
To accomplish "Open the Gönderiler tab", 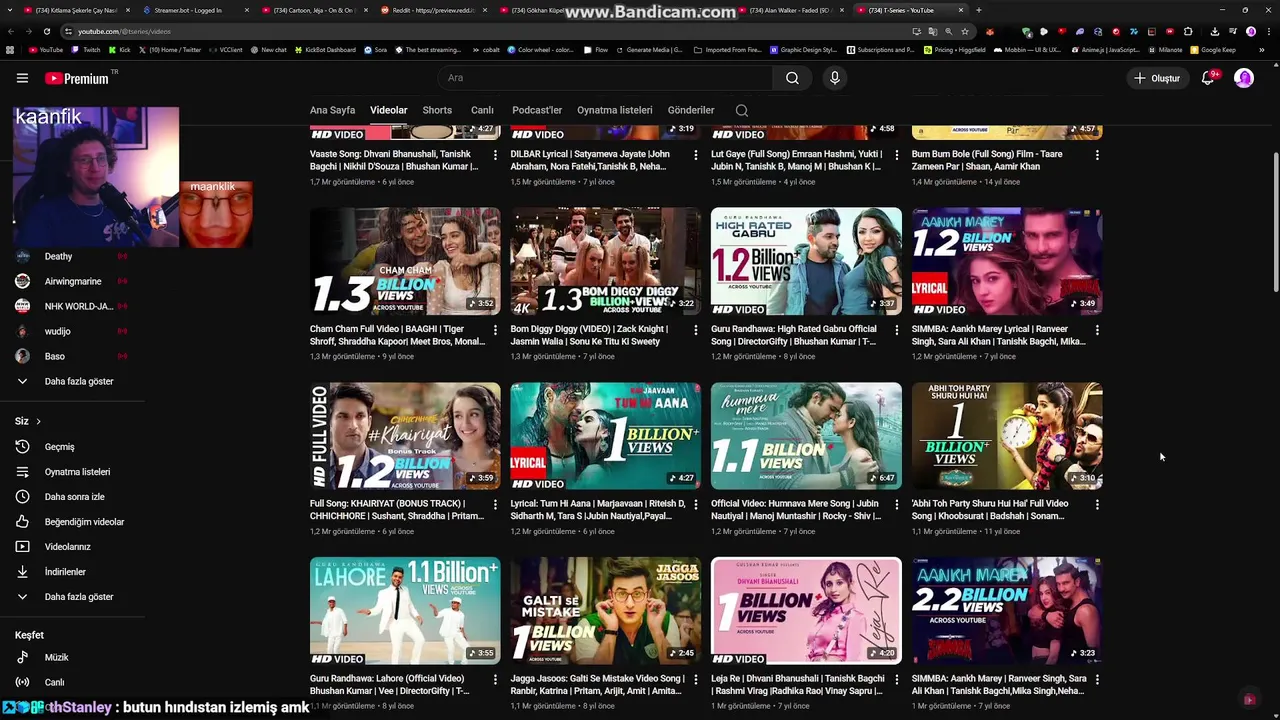I will coord(691,110).
